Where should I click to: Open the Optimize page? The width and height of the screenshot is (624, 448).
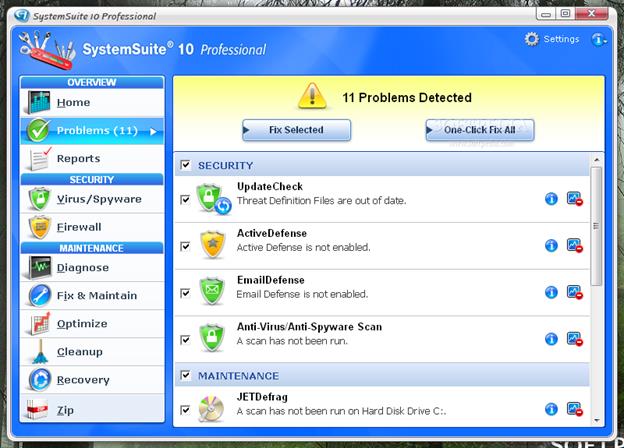(92, 323)
